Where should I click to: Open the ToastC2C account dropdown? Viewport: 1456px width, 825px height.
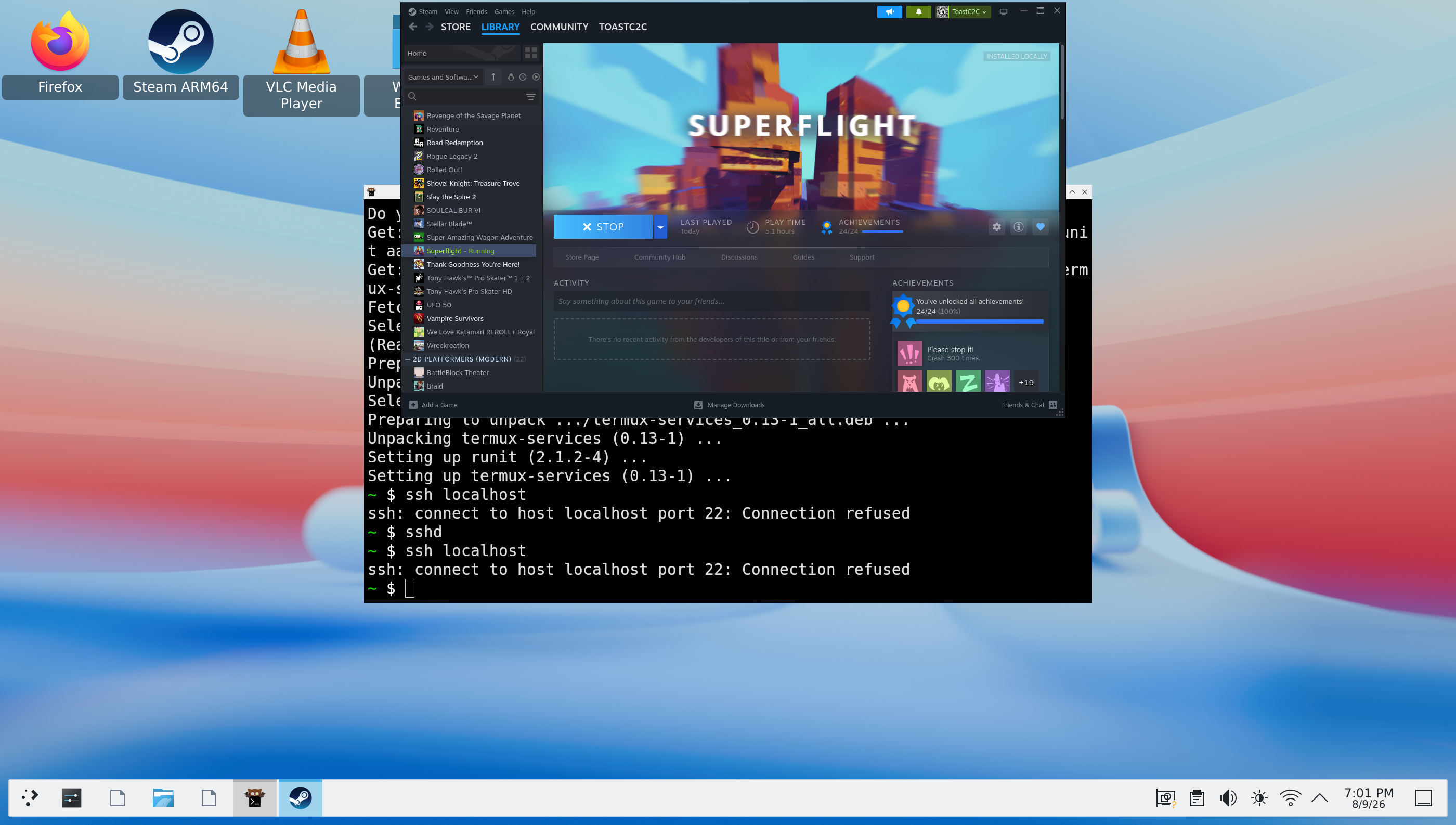(x=964, y=11)
